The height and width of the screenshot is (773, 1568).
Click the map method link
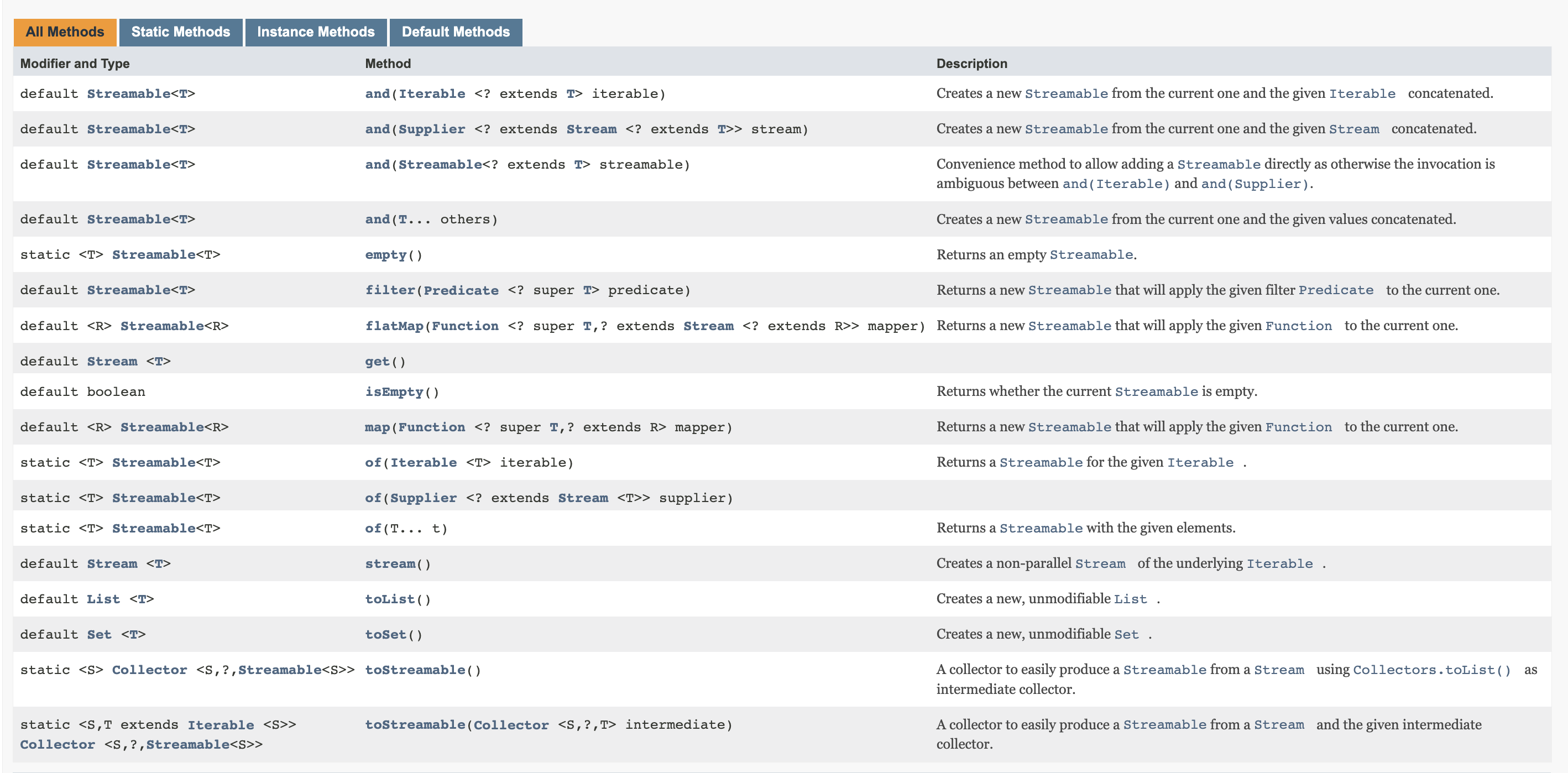[377, 427]
